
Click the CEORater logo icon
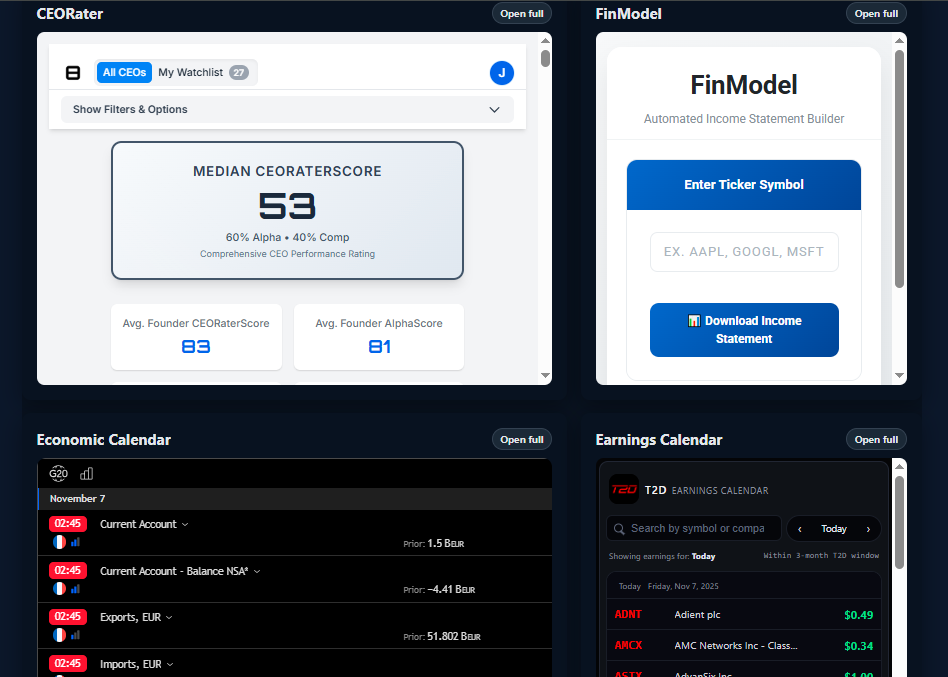(73, 73)
